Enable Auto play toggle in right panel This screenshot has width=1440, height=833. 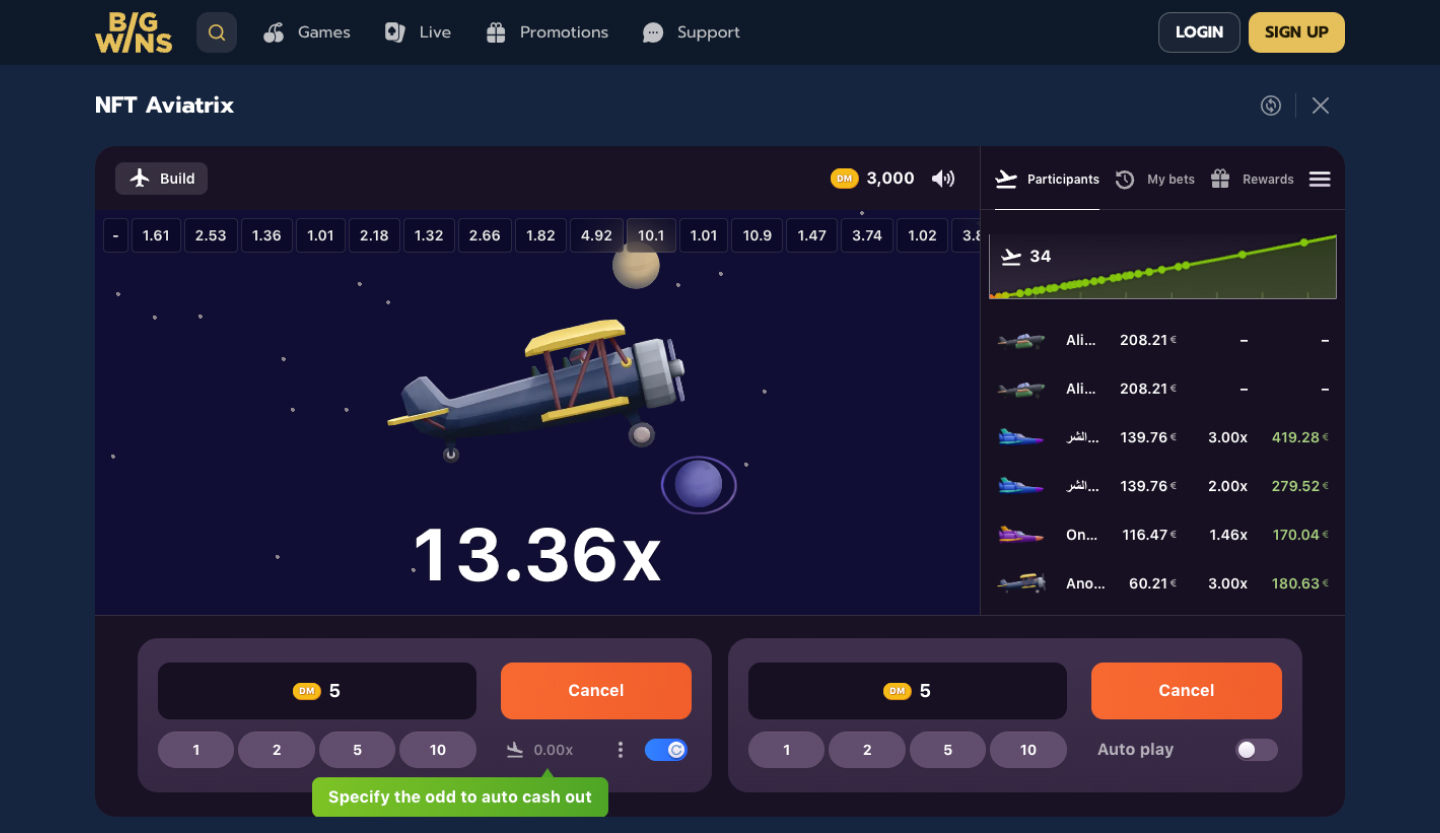(1255, 750)
